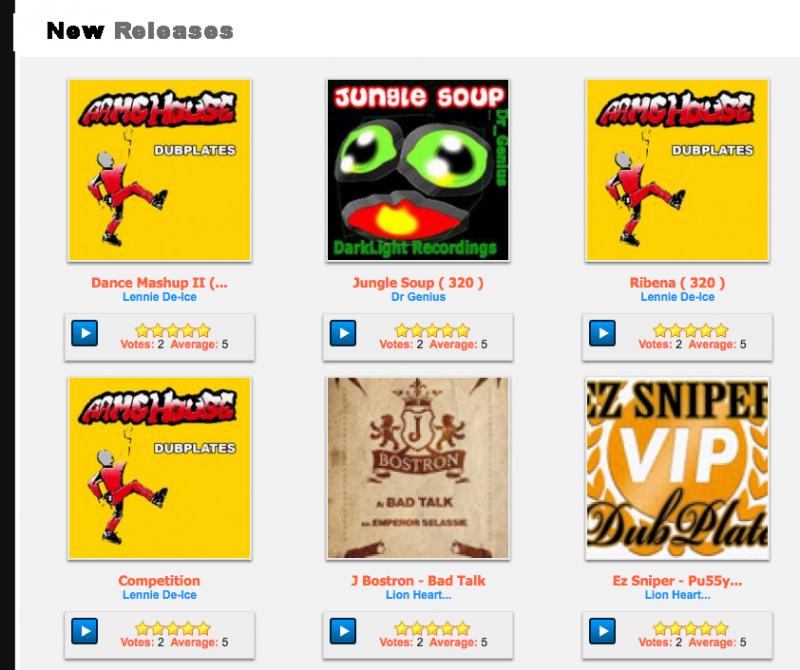Open the Dance Mashup II title link

click(159, 283)
